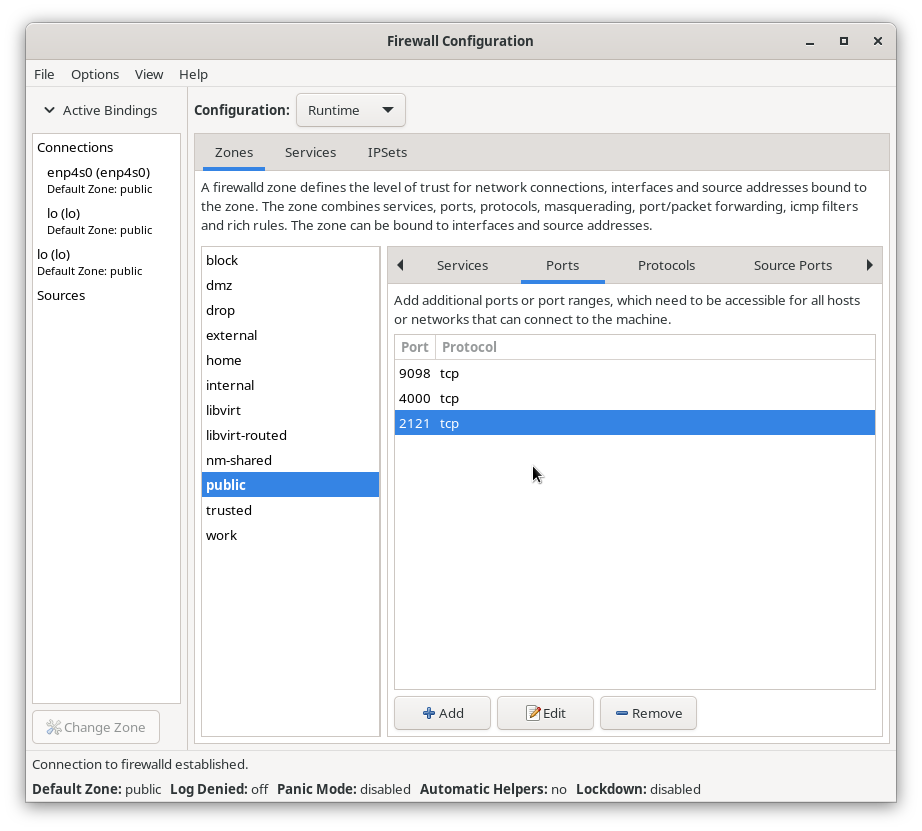
Task: Switch to the Zones tab
Action: click(233, 153)
